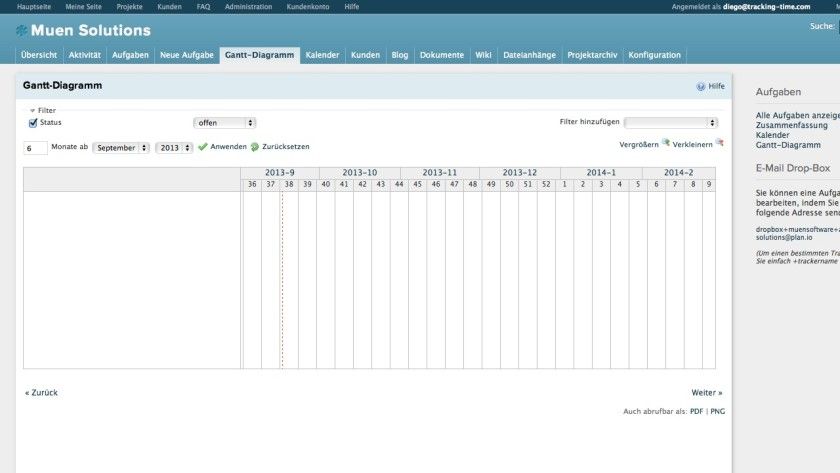
Task: Click the Verkleinern zoom-out icon
Action: tap(719, 142)
